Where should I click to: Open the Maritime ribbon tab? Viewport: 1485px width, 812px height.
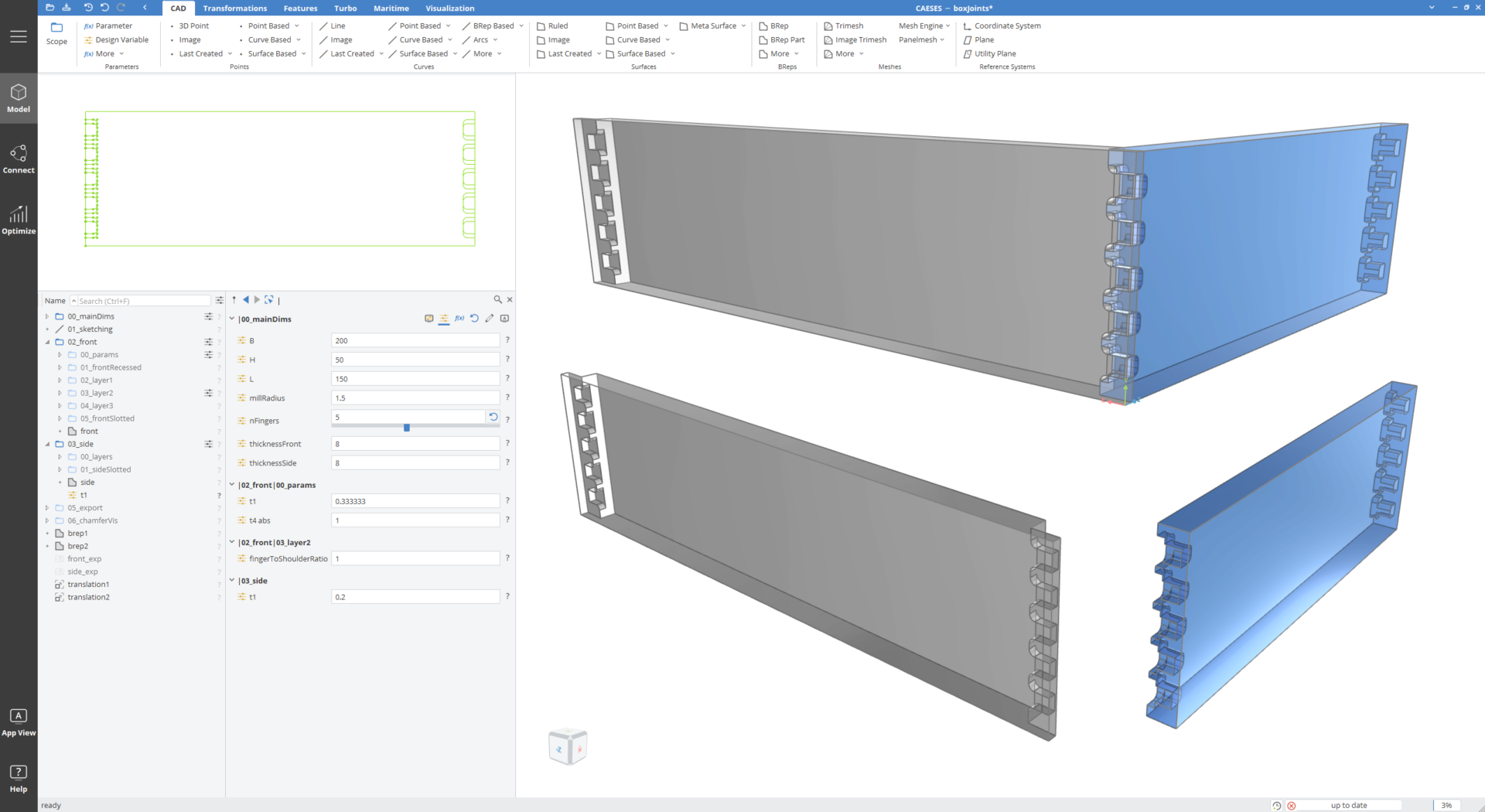point(391,8)
